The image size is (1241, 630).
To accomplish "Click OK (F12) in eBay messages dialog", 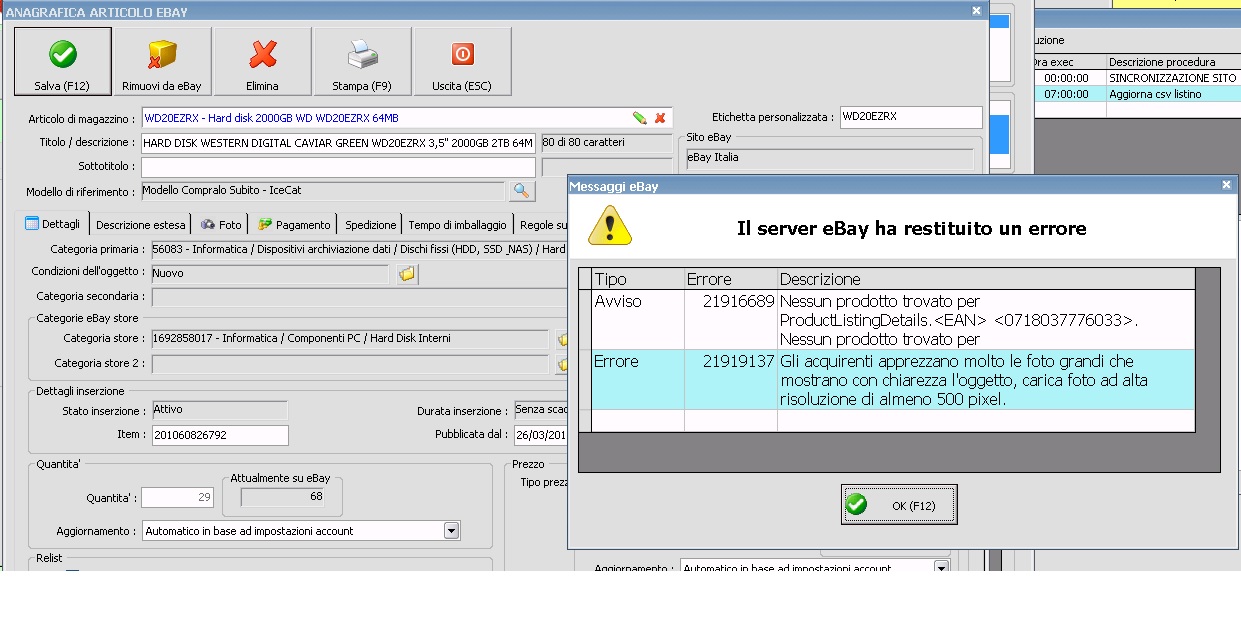I will pyautogui.click(x=899, y=505).
